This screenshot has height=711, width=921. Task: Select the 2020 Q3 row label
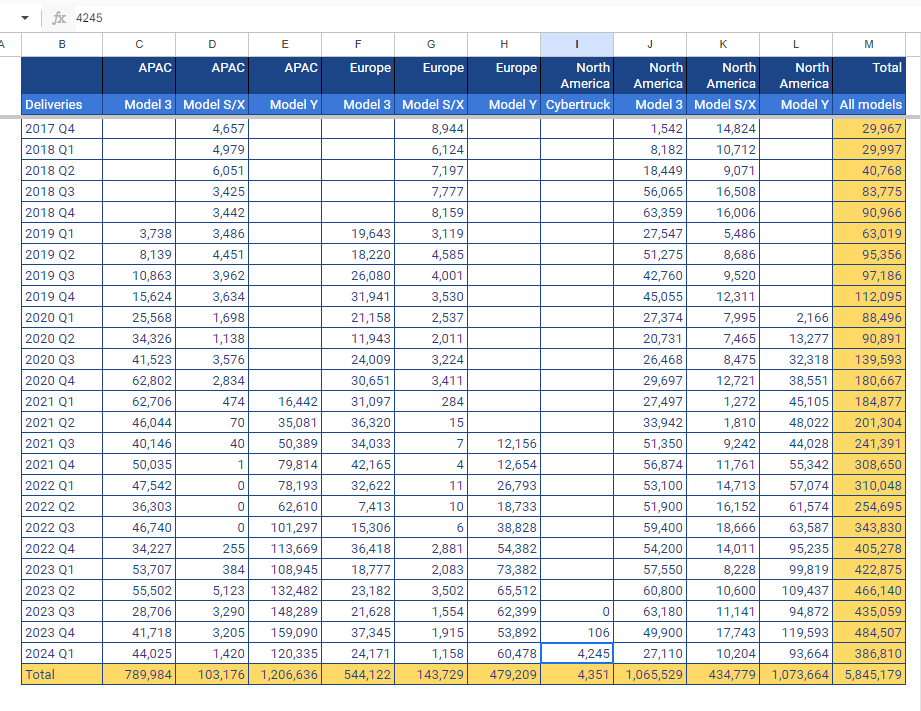click(62, 360)
